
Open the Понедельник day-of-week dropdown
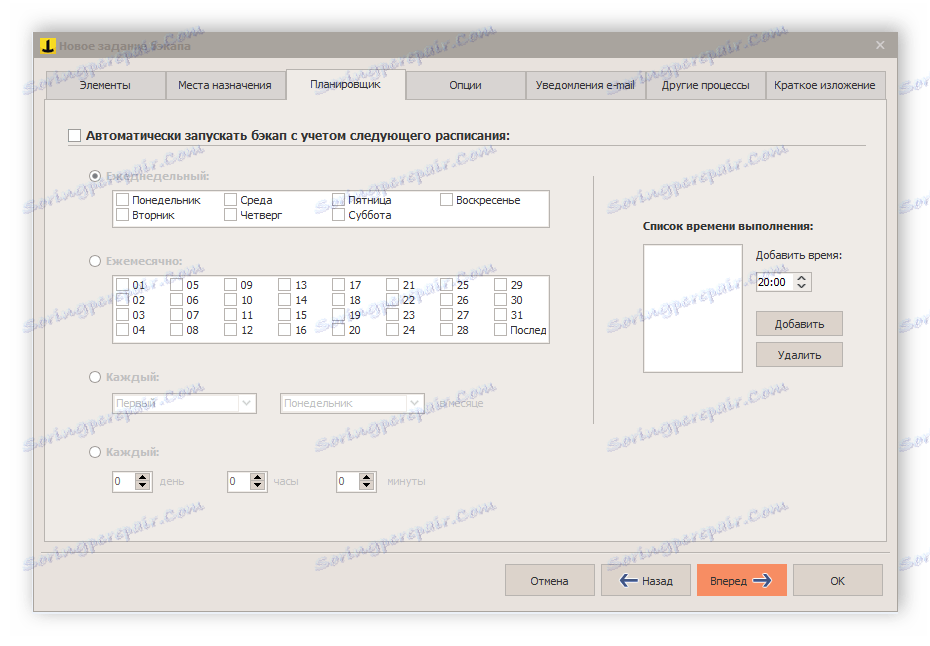(352, 403)
